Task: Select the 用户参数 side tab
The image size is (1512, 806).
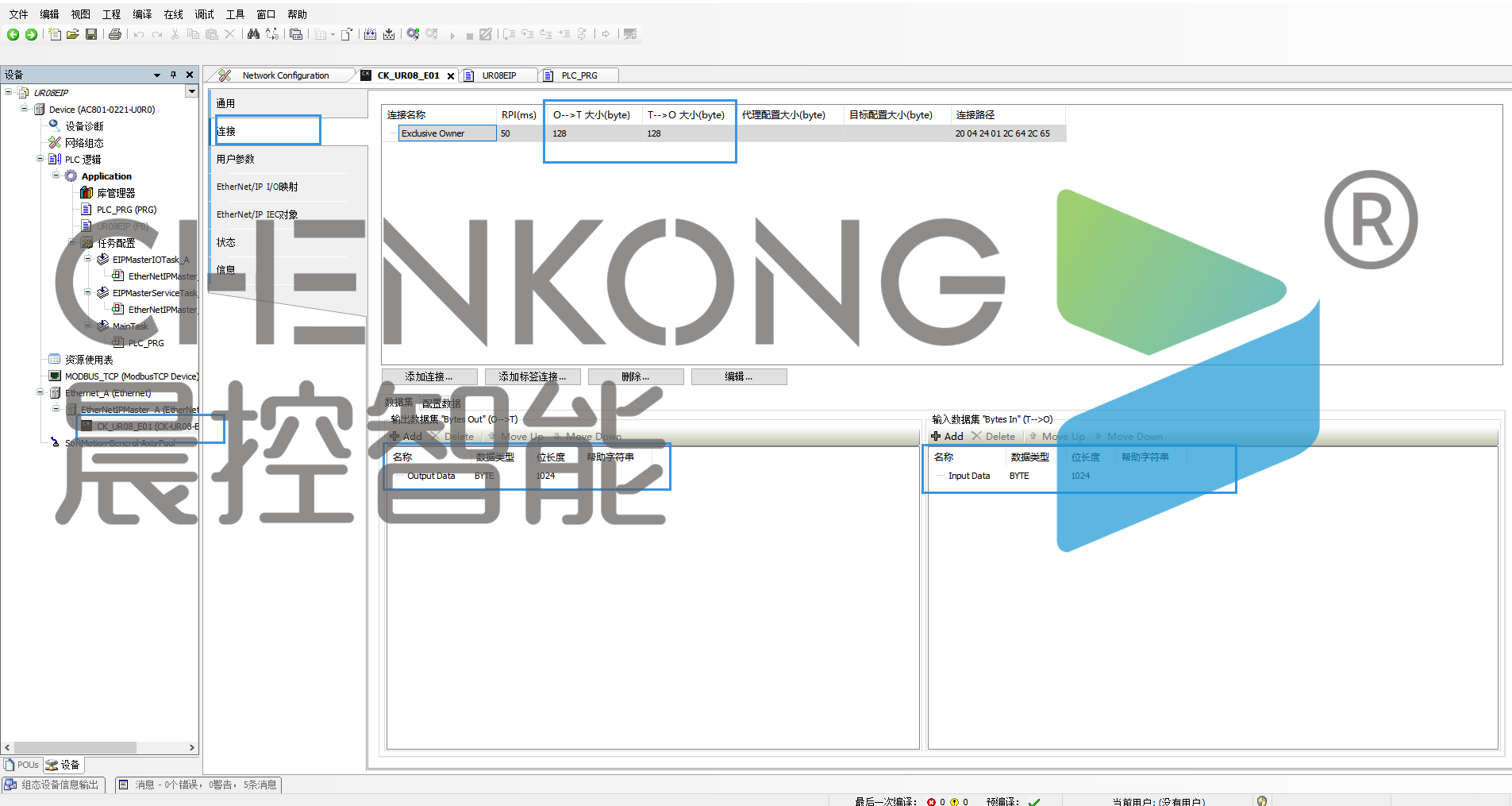Action: (x=289, y=159)
